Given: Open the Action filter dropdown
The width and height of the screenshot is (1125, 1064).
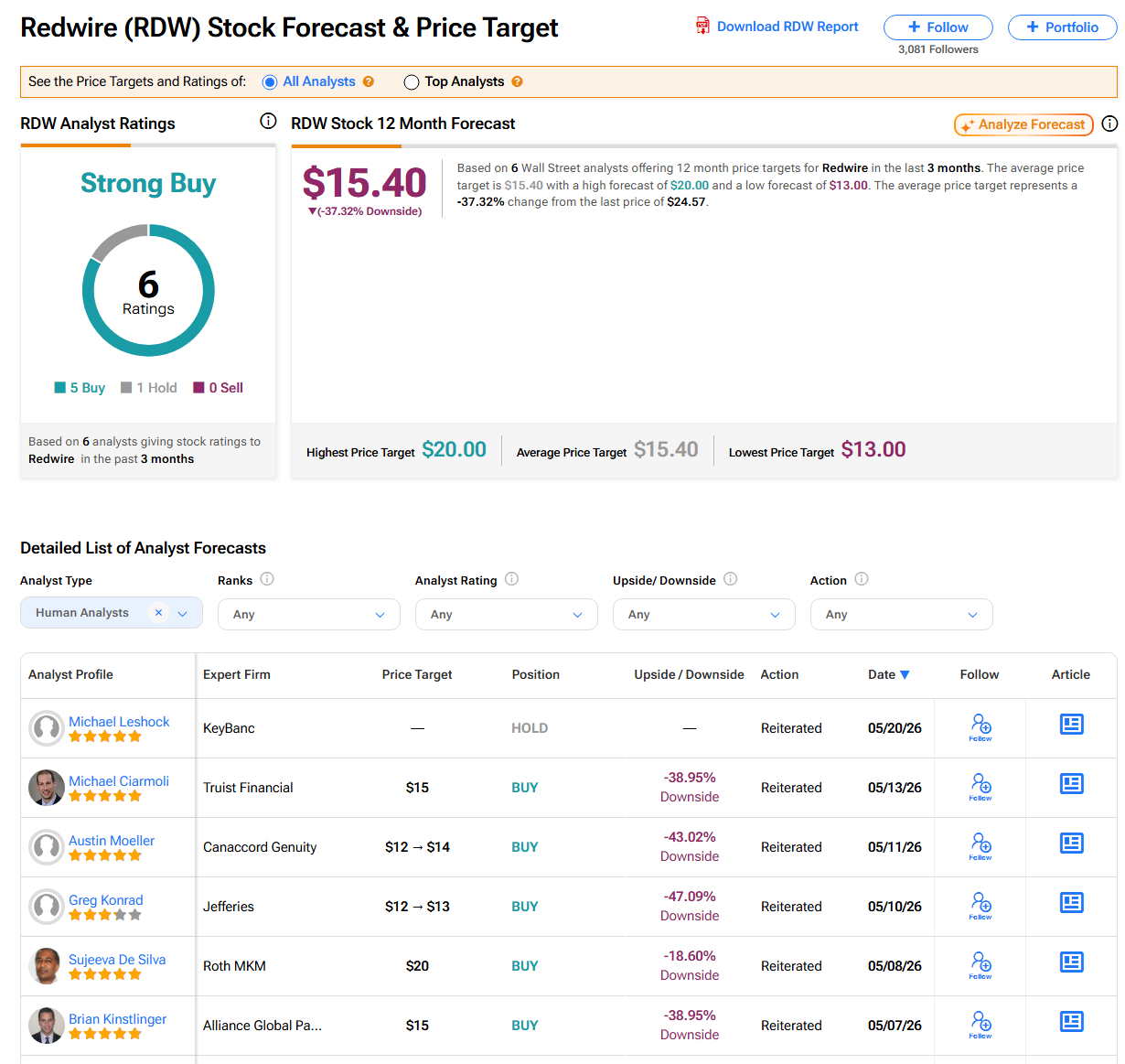Looking at the screenshot, I should pyautogui.click(x=902, y=614).
